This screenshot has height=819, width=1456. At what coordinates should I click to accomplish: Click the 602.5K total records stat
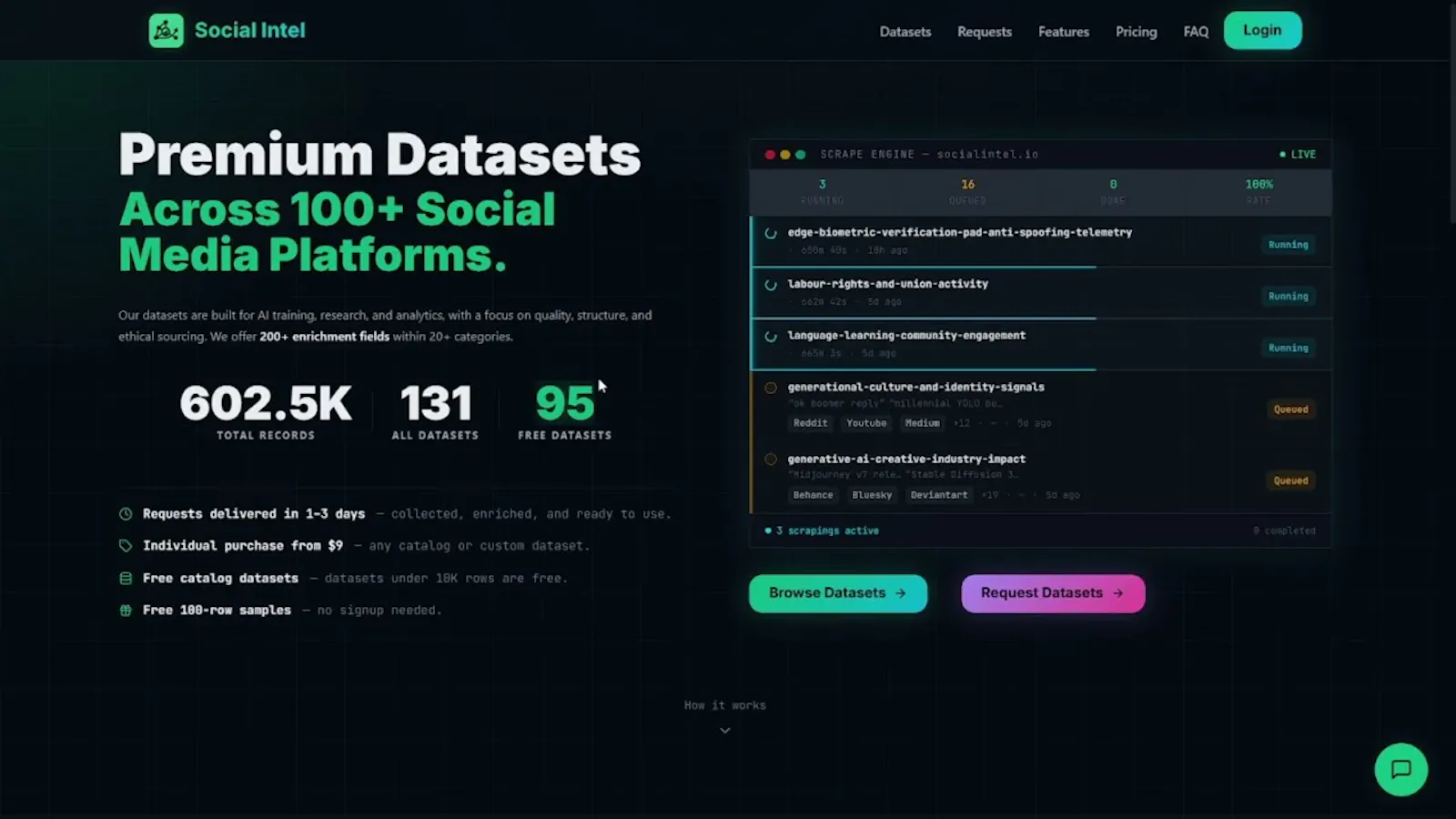[266, 411]
